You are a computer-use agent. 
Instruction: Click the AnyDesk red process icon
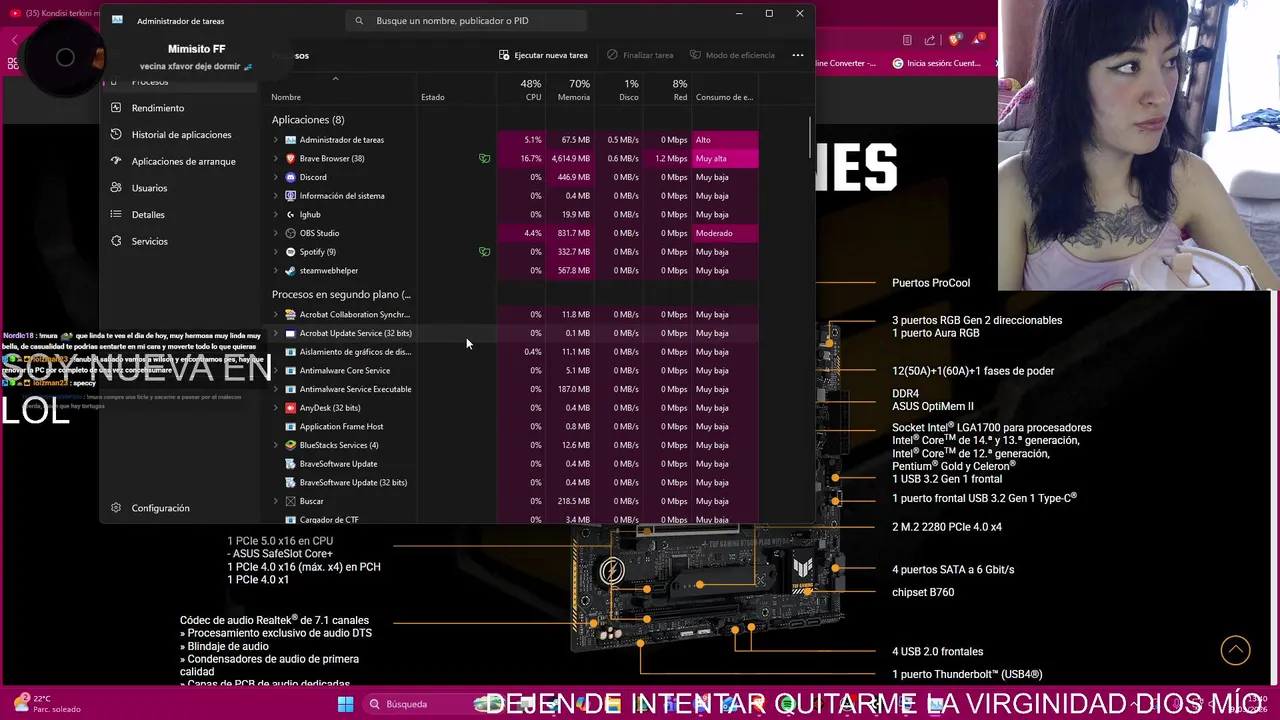pyautogui.click(x=291, y=408)
